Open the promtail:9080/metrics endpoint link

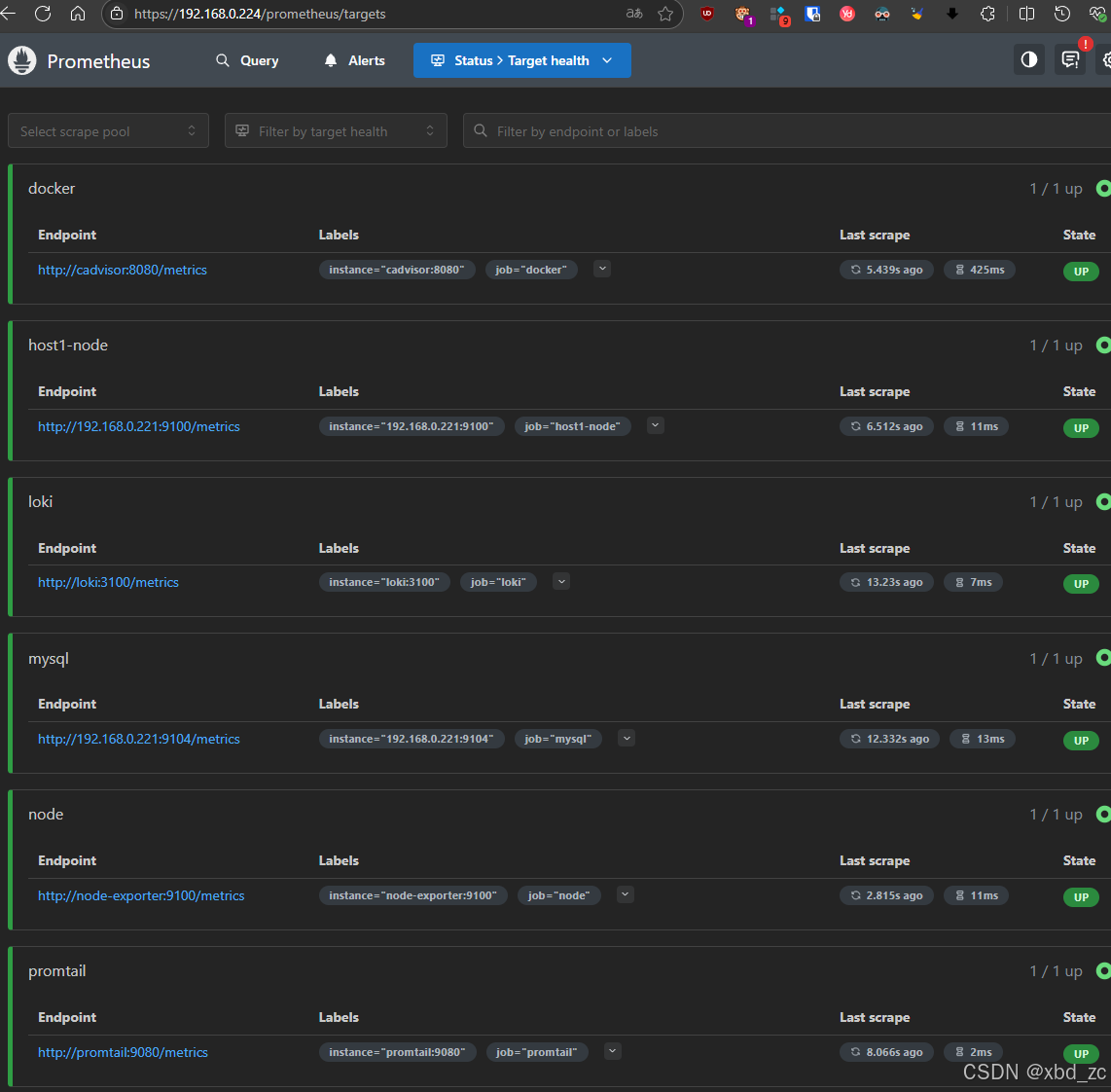click(123, 1052)
